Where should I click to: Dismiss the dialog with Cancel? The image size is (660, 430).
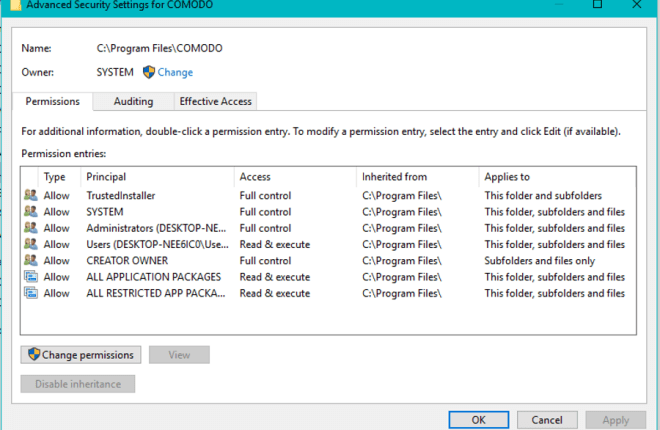(x=547, y=420)
